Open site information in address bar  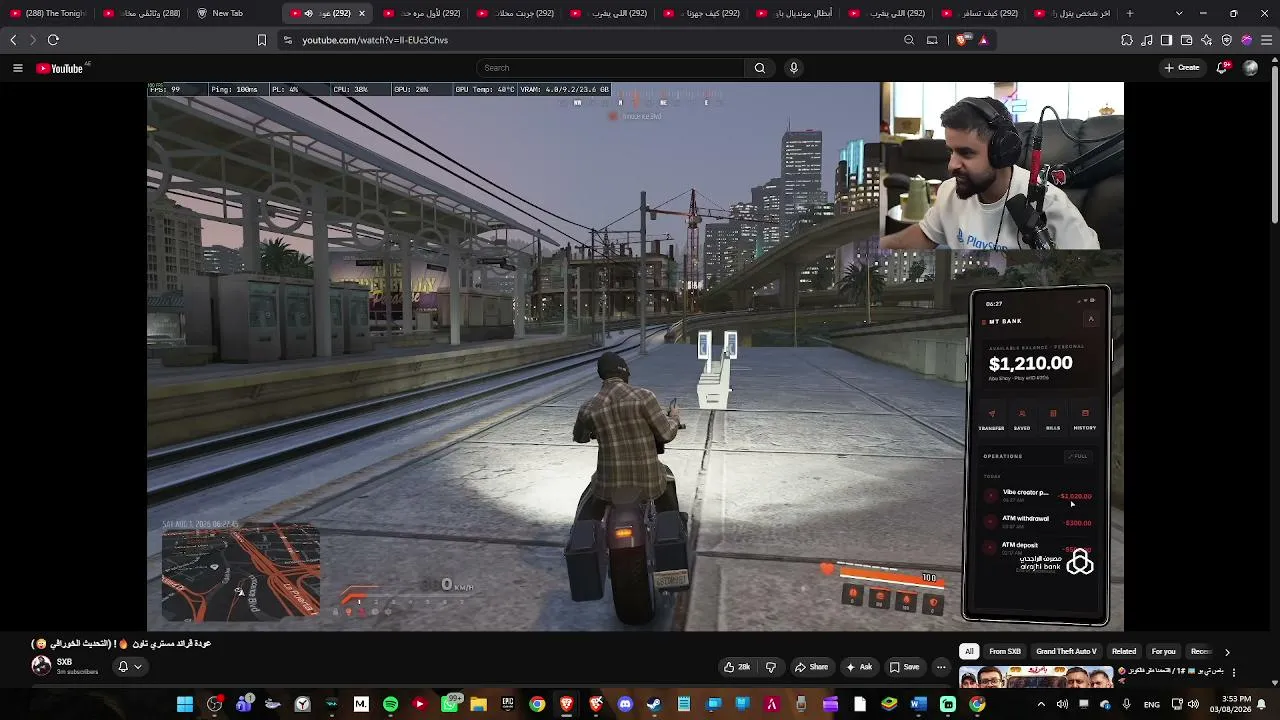pyautogui.click(x=288, y=40)
